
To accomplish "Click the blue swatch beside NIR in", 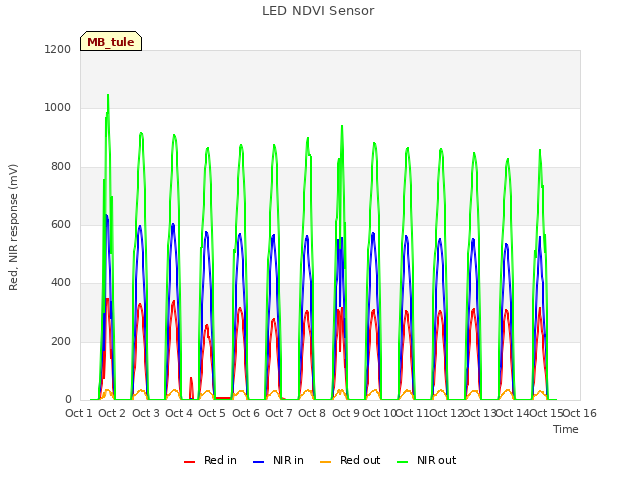I will [259, 462].
